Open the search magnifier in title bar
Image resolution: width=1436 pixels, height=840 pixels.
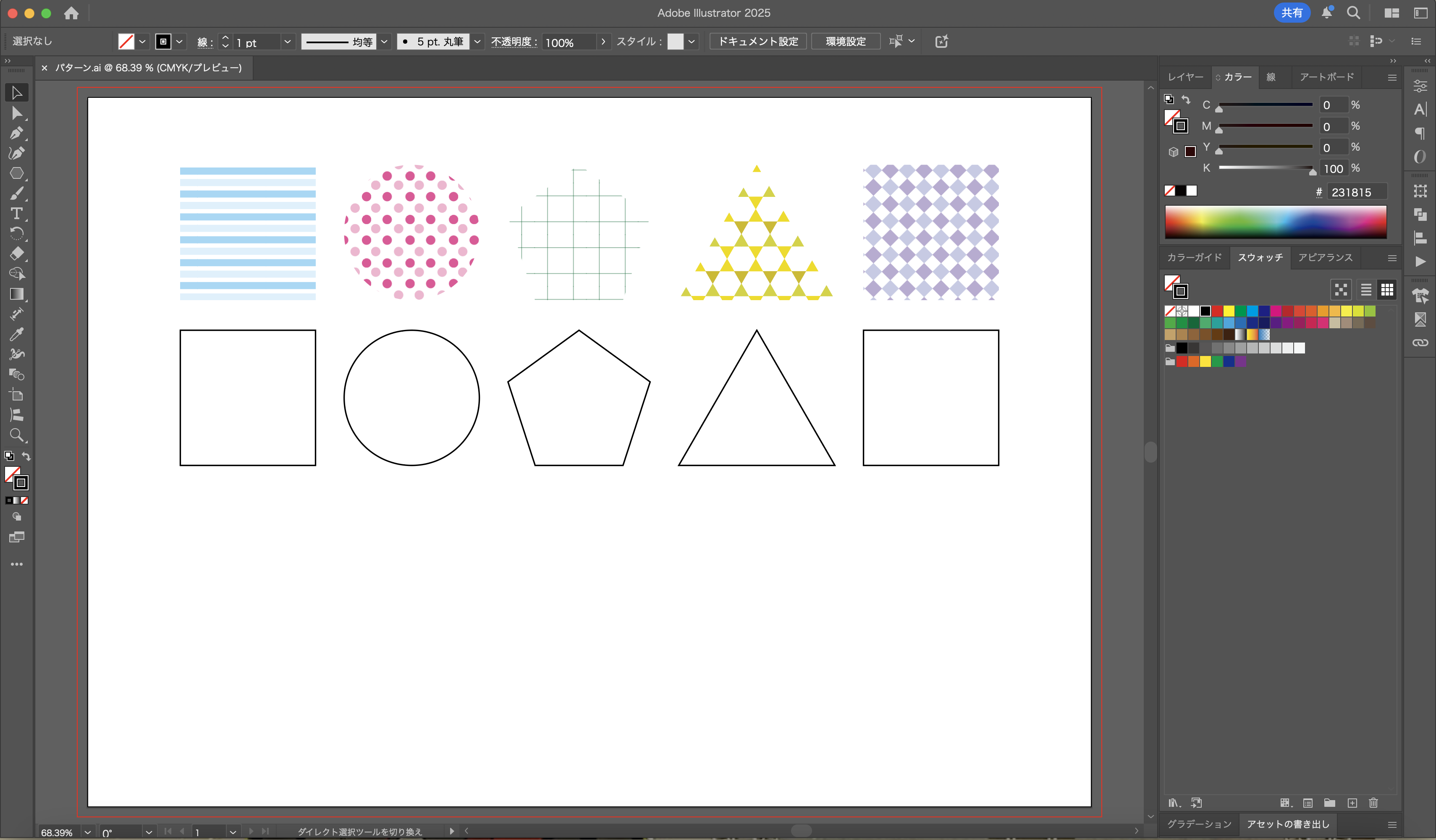[1353, 13]
